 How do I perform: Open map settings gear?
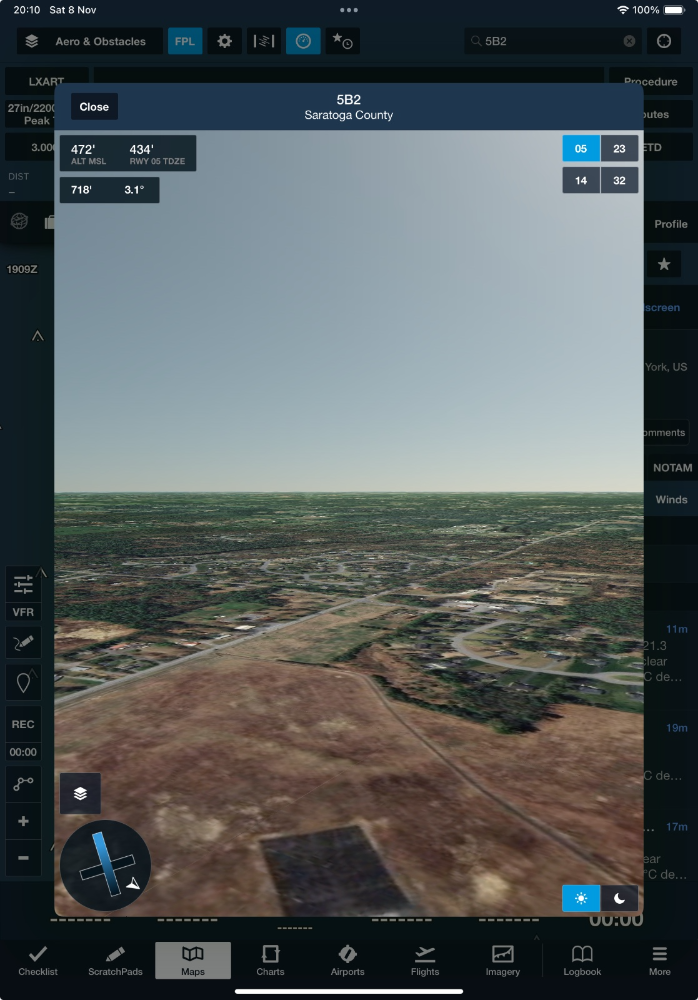coord(225,41)
